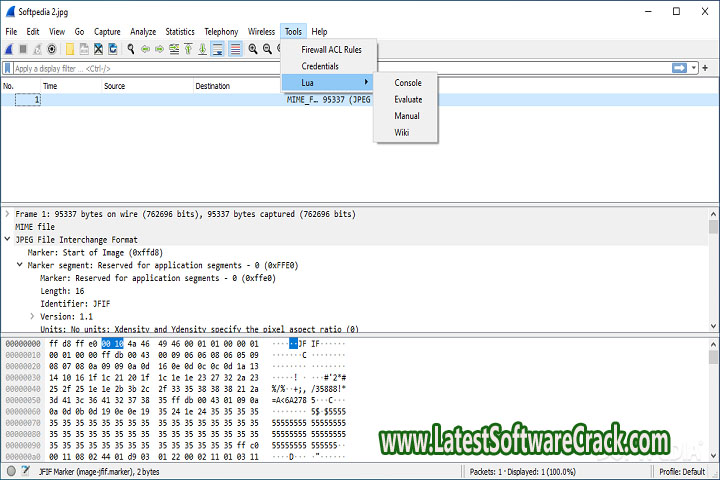Click the Reload capture file icon

pos(112,49)
